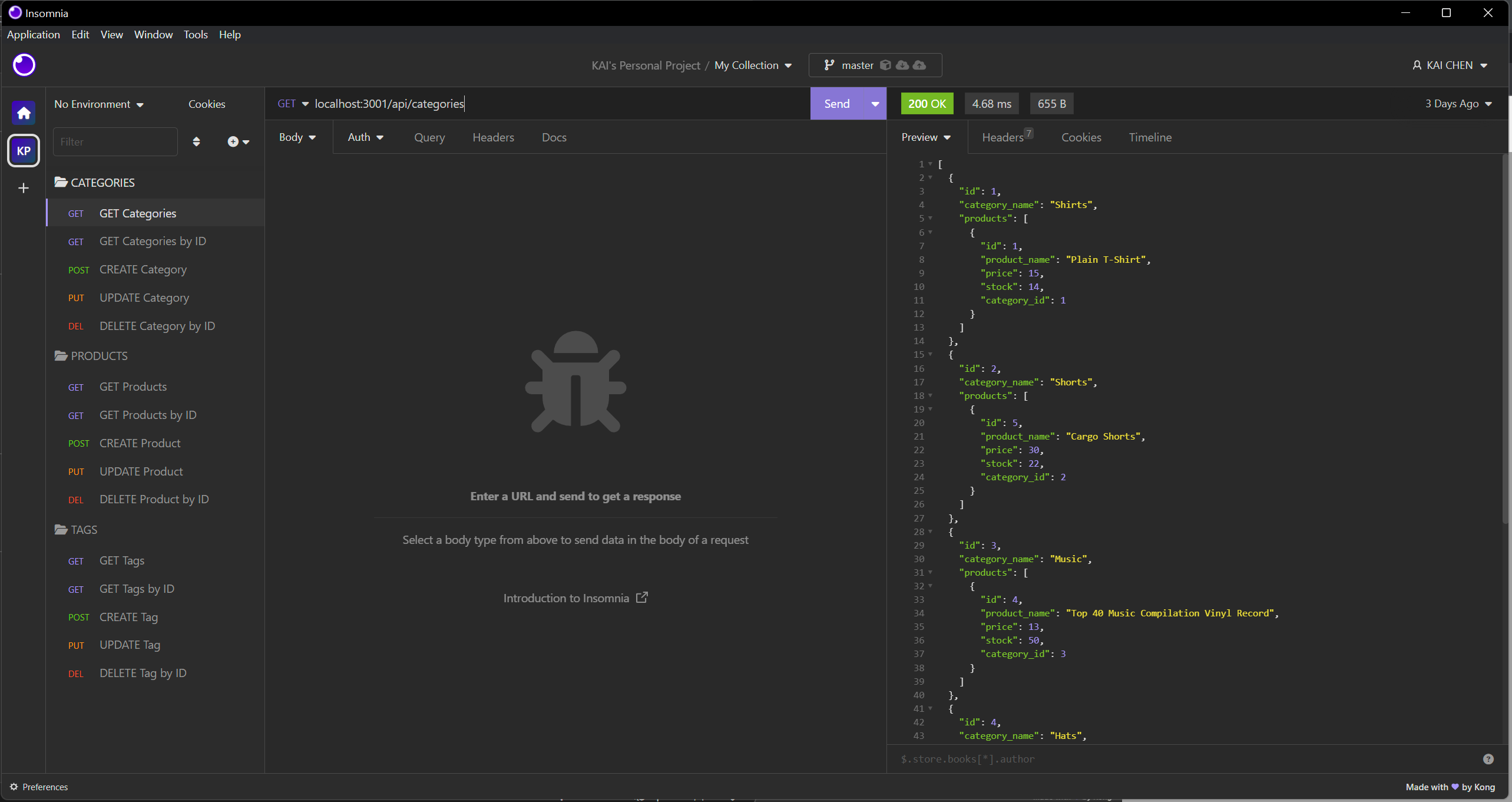Viewport: 1512px width, 802px height.
Task: Select the GET Products request
Action: [155, 387]
